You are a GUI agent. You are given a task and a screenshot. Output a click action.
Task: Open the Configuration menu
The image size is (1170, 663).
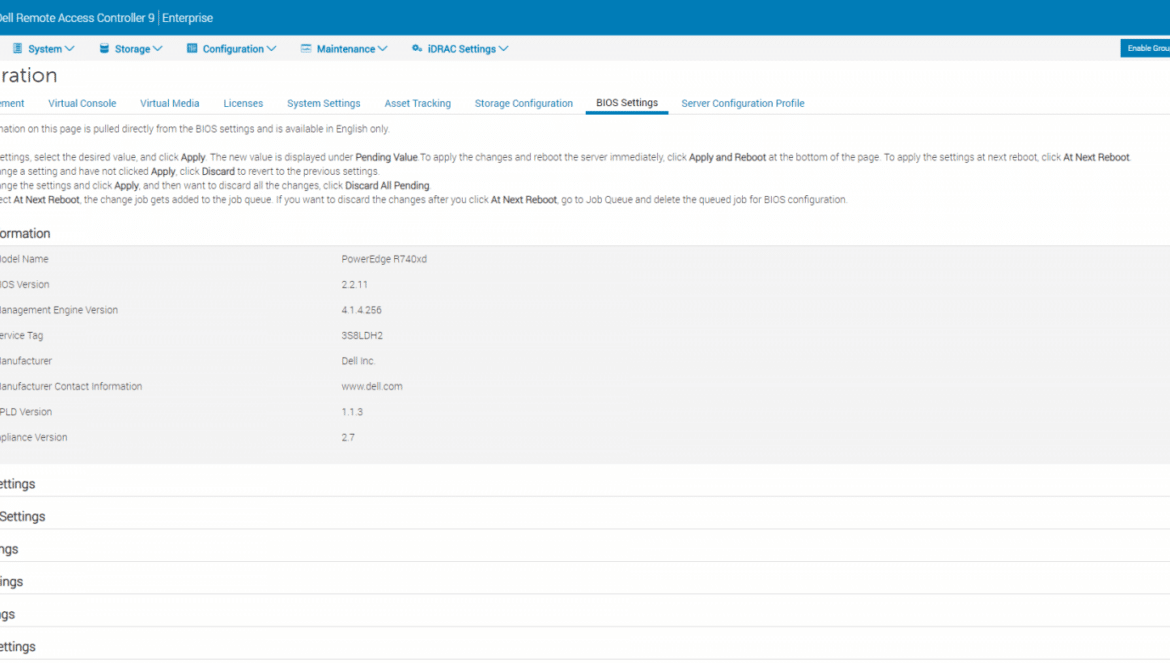[232, 48]
